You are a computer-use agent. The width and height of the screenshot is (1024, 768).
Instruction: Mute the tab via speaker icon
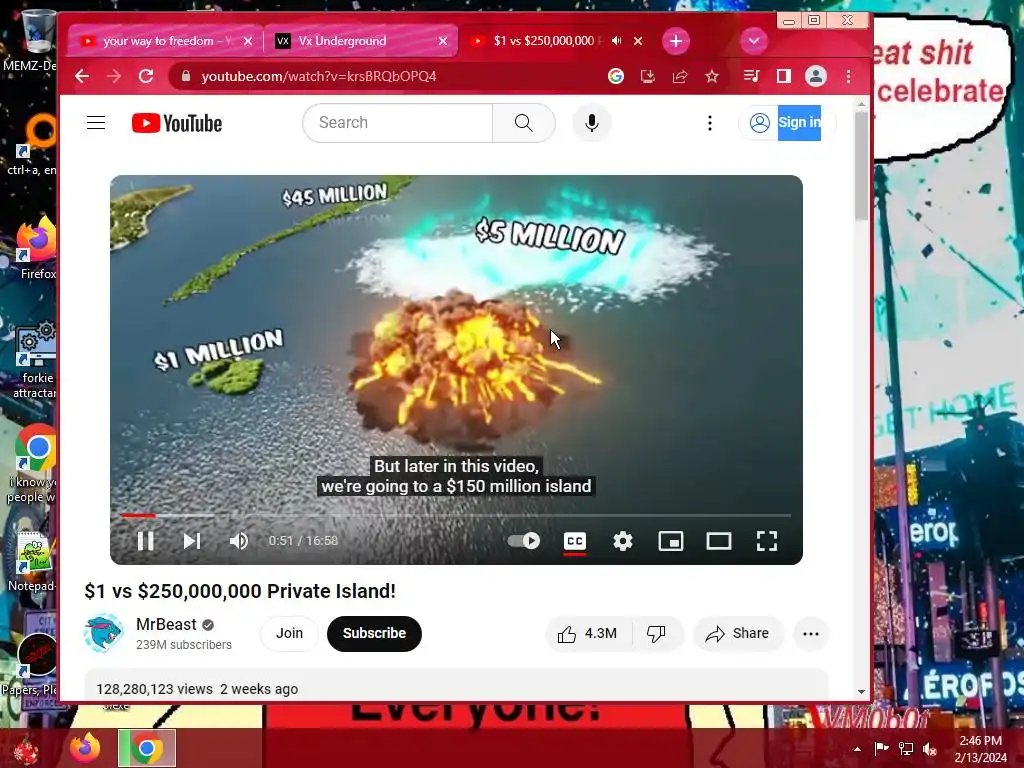pyautogui.click(x=616, y=41)
